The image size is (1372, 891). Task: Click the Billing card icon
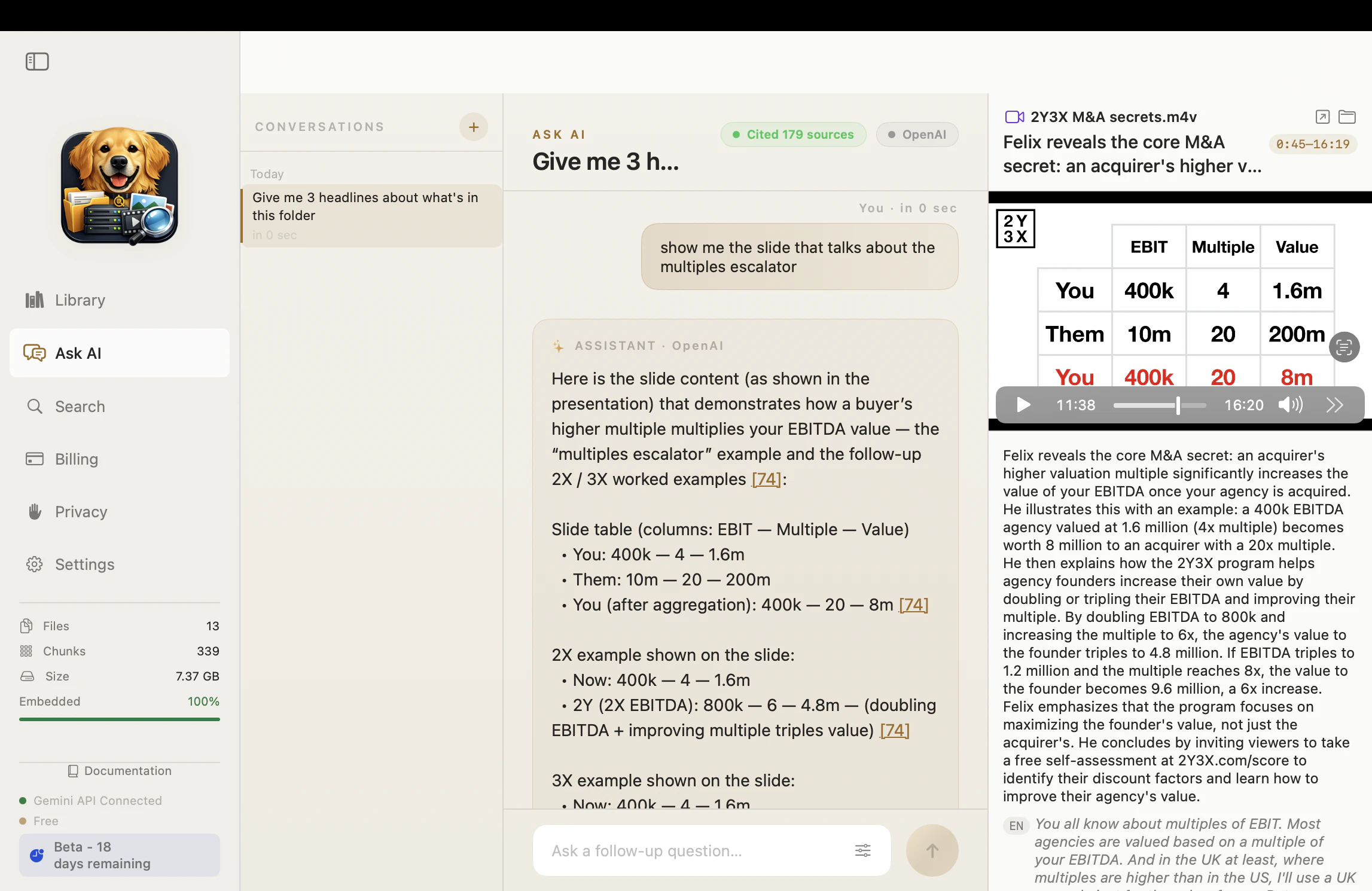coord(35,459)
